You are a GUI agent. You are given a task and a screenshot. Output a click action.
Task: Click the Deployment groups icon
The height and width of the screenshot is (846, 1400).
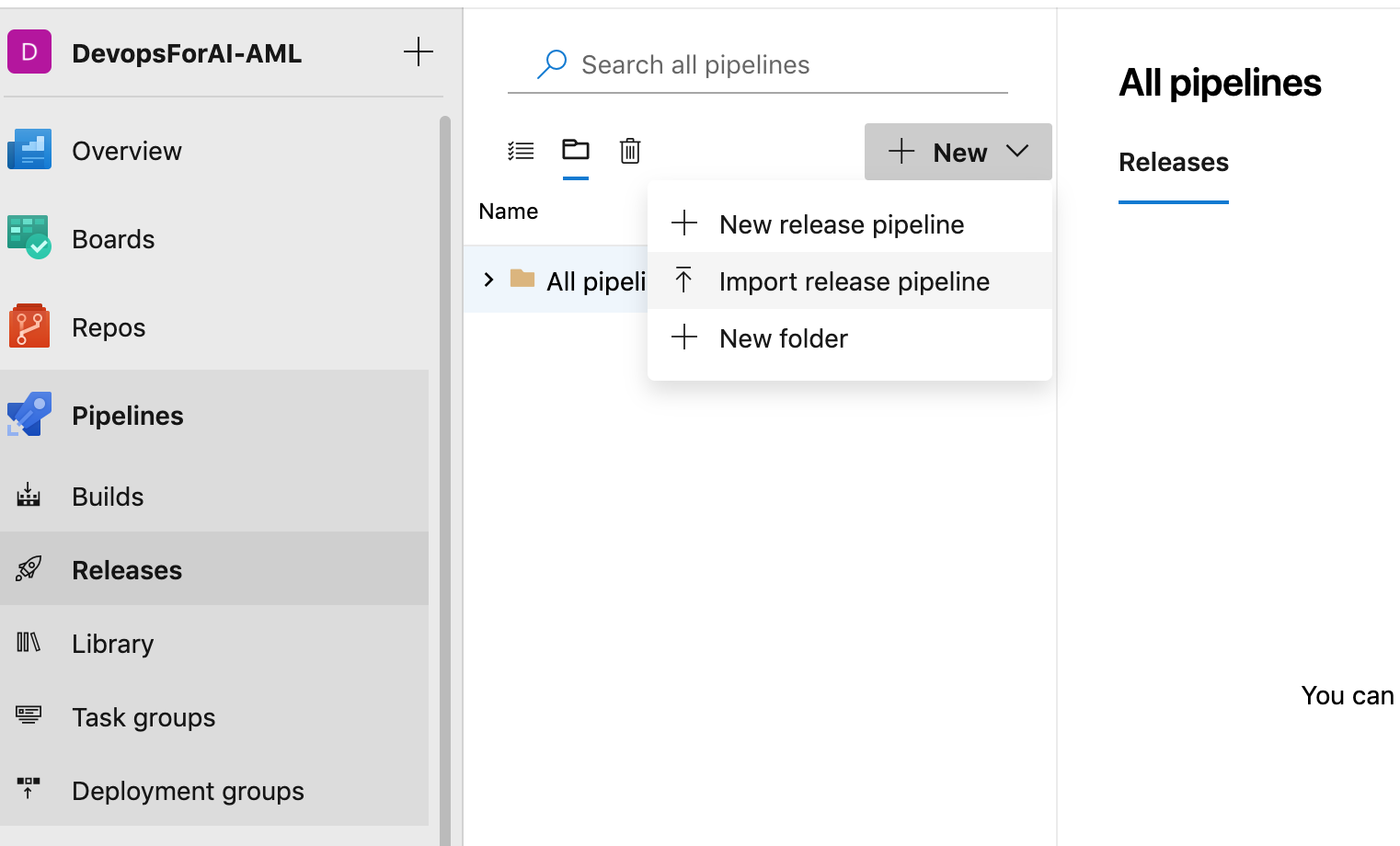tap(29, 788)
